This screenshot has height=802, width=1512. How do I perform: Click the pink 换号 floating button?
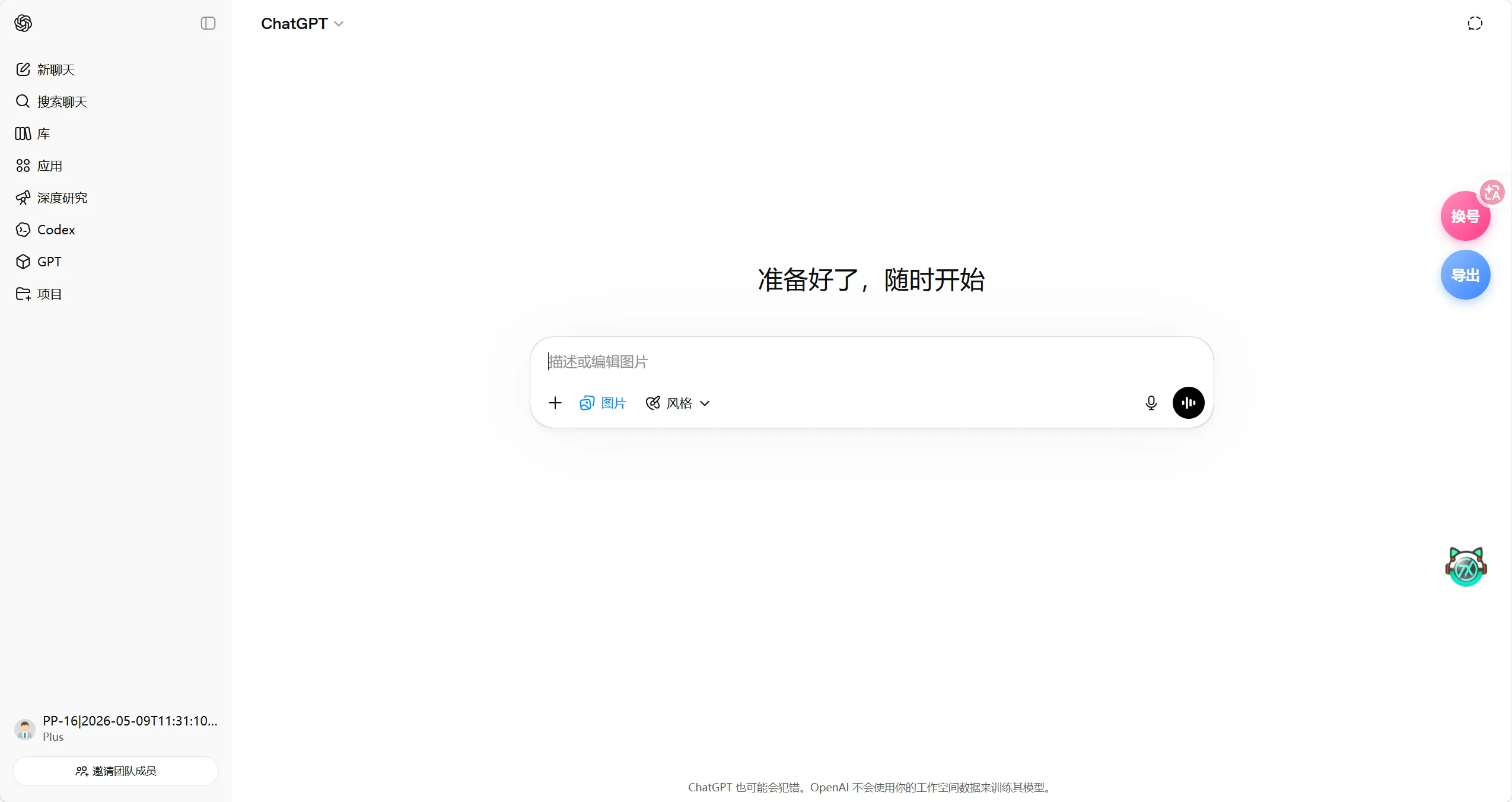pos(1465,217)
